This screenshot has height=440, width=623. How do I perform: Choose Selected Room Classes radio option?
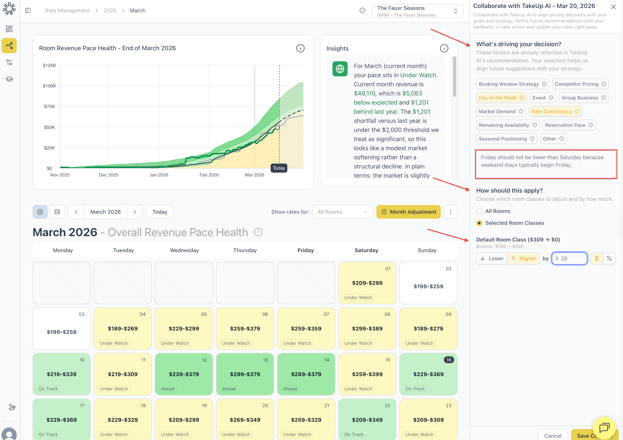click(480, 223)
